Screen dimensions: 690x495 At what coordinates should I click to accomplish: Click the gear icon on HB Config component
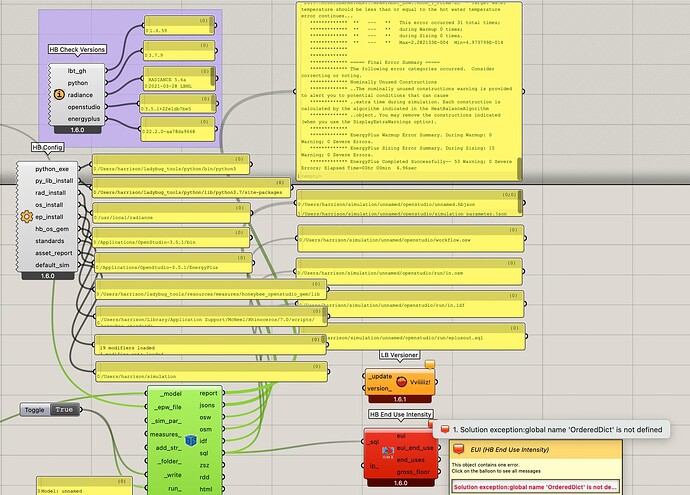[x=26, y=216]
